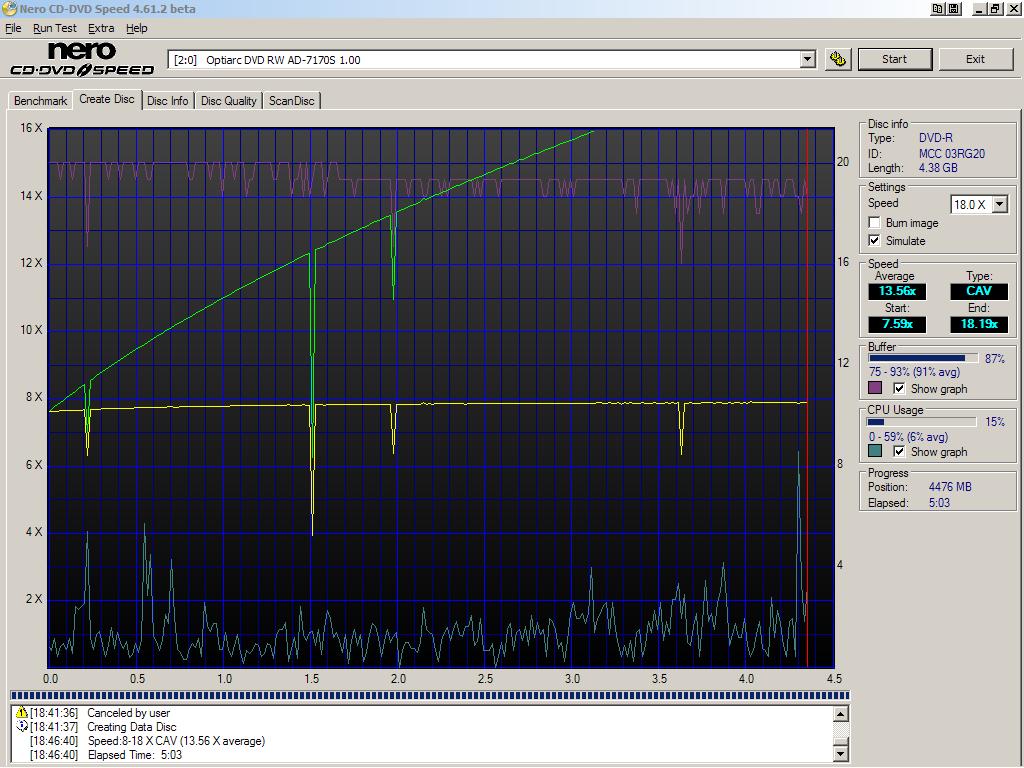Image resolution: width=1024 pixels, height=768 pixels.
Task: Click the Buffer level progress bar
Action: click(x=923, y=358)
